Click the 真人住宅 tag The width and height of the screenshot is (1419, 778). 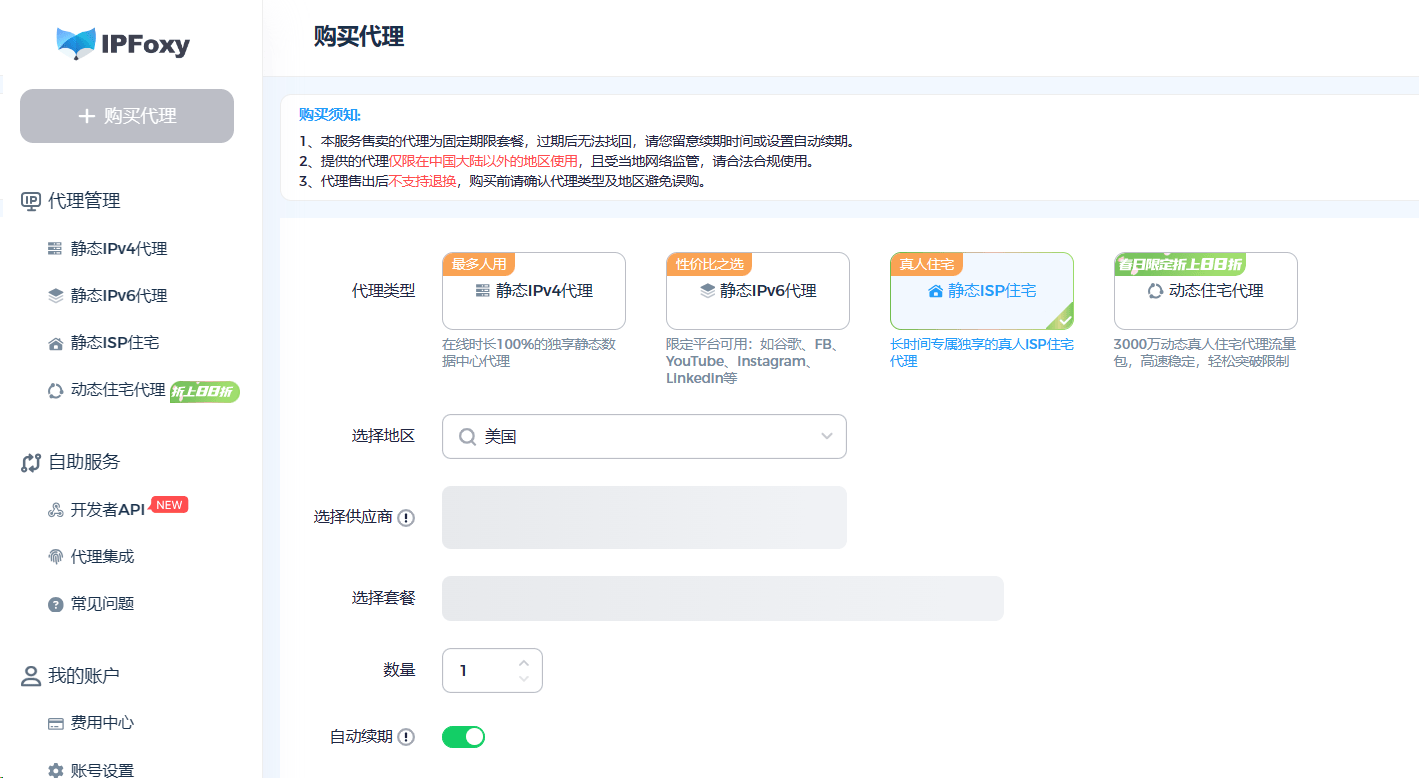(x=927, y=264)
